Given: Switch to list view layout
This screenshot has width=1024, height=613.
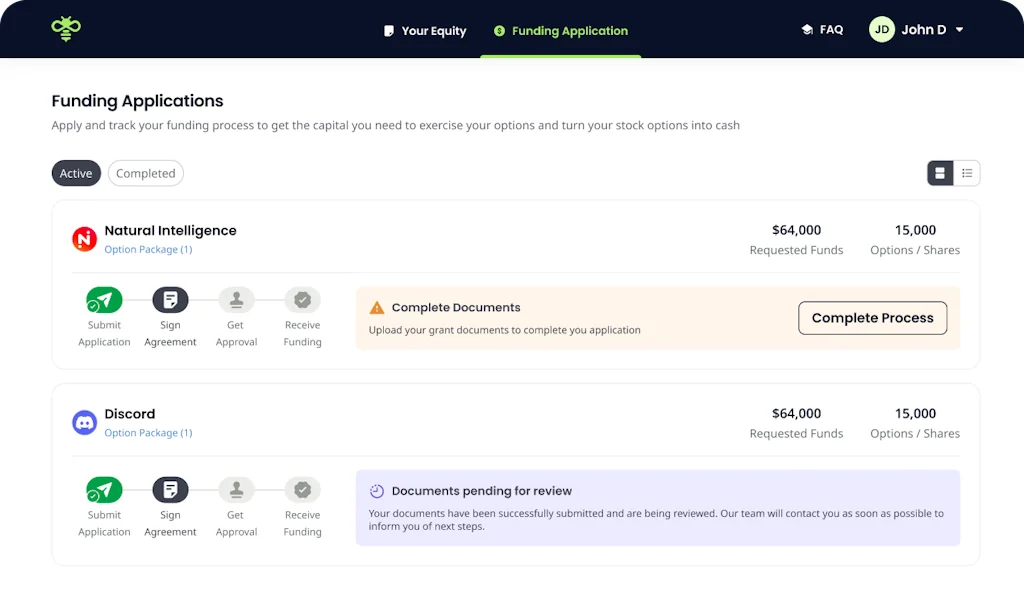Looking at the screenshot, I should (x=967, y=173).
